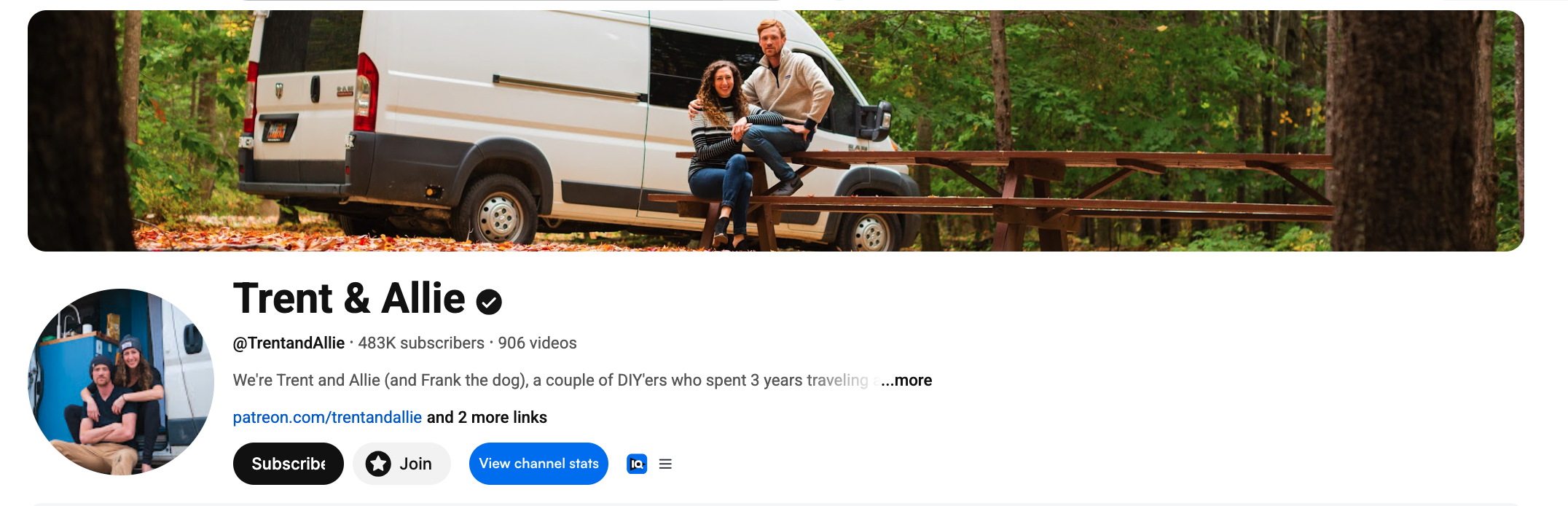
Task: Click the verified checkmark badge
Action: 489,301
